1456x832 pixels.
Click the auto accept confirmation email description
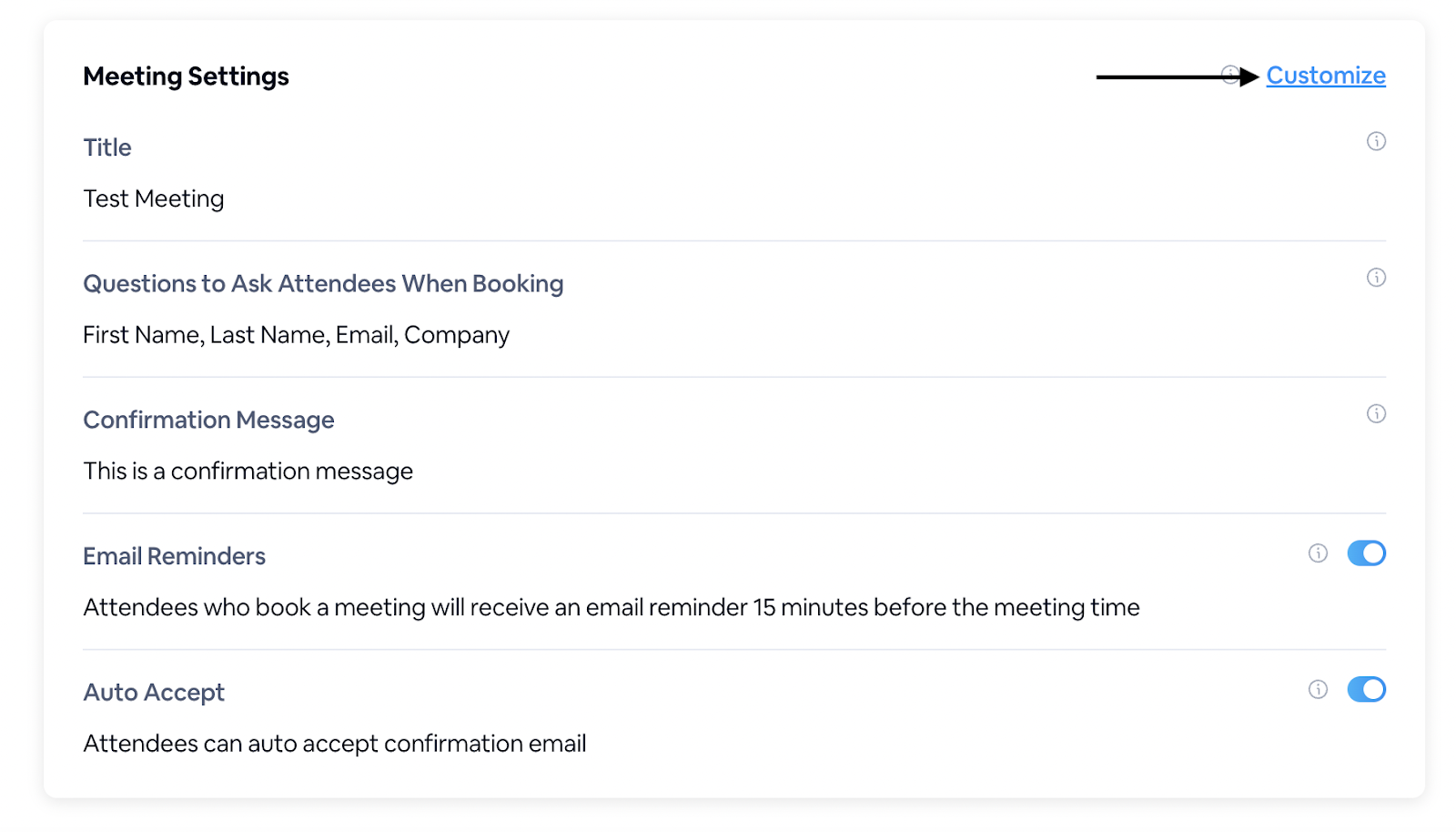[335, 744]
